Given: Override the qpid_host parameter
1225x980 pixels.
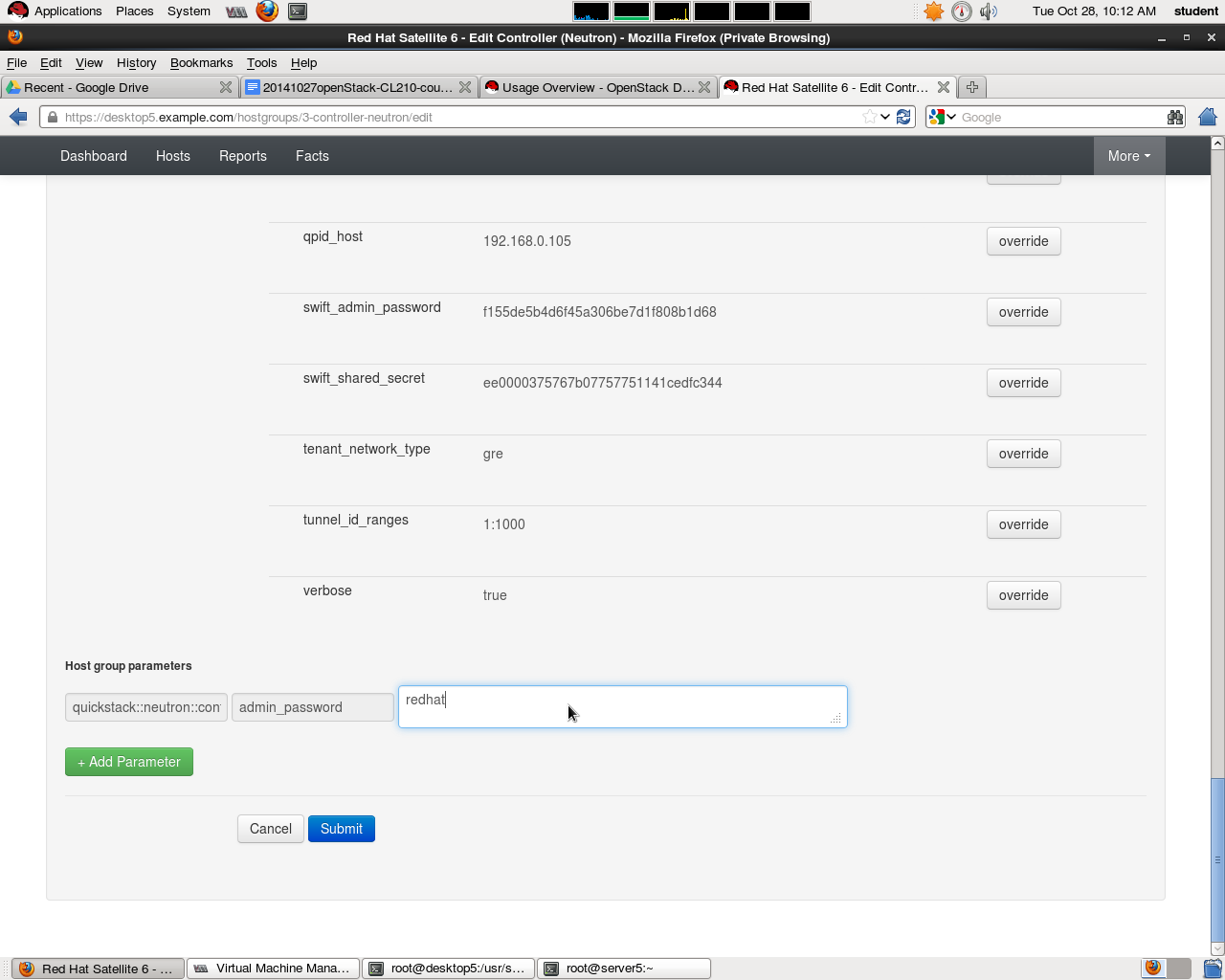Looking at the screenshot, I should click(x=1024, y=241).
